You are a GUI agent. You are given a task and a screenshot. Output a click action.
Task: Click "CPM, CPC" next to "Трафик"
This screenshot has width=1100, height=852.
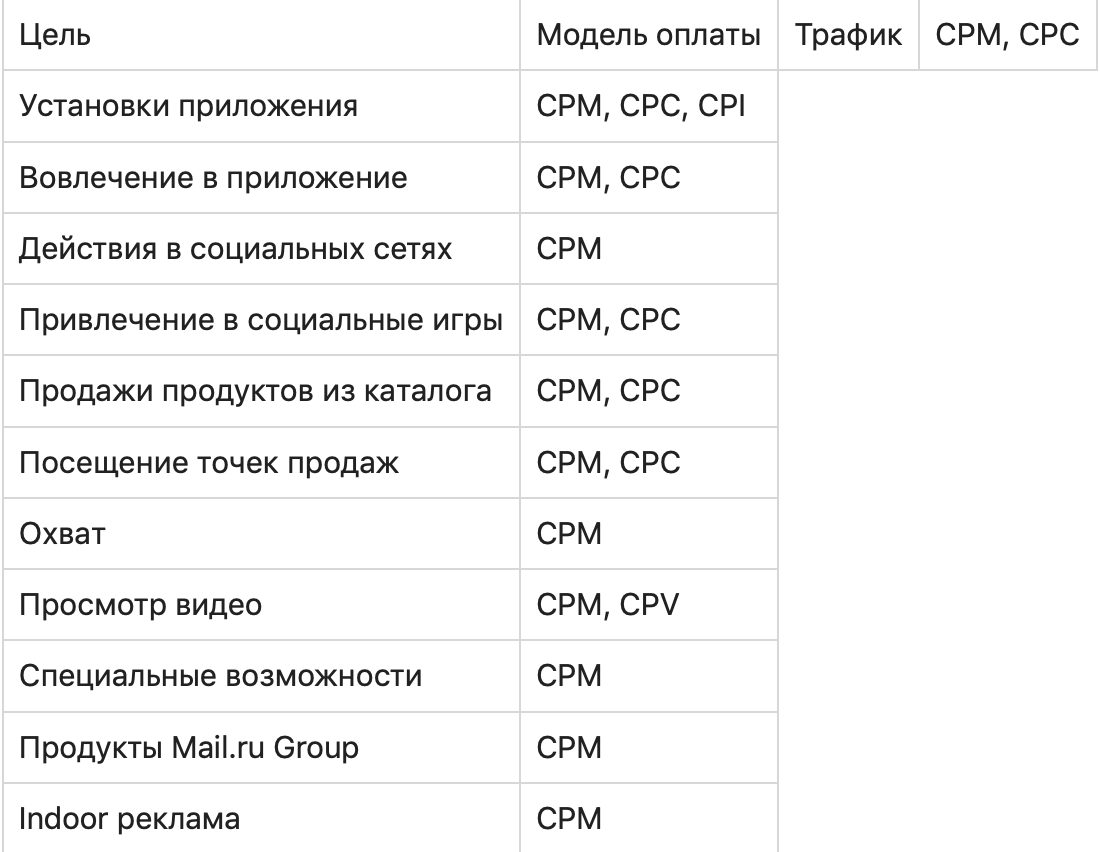[1007, 36]
